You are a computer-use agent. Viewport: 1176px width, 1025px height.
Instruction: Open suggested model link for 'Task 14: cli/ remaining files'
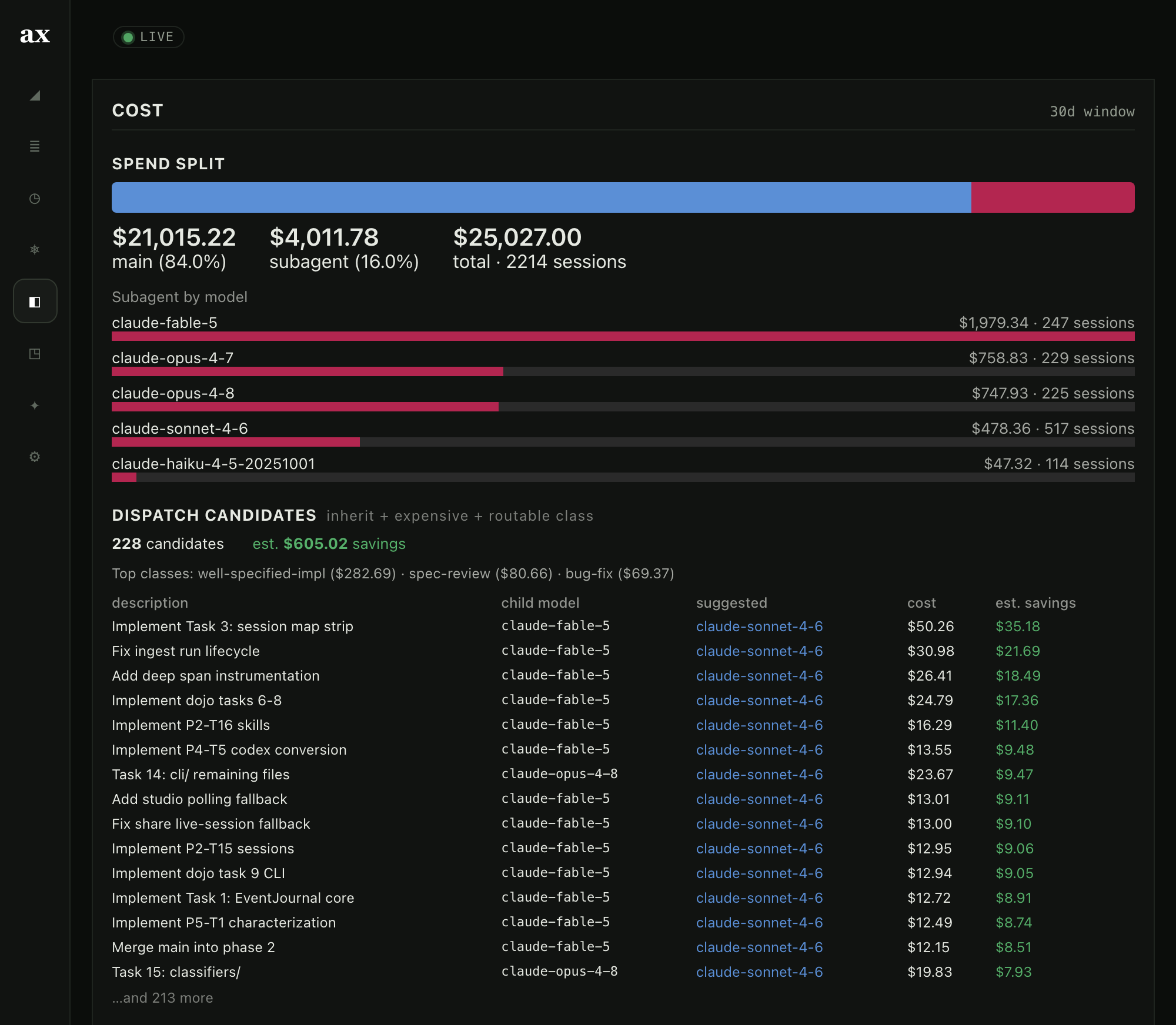point(759,775)
